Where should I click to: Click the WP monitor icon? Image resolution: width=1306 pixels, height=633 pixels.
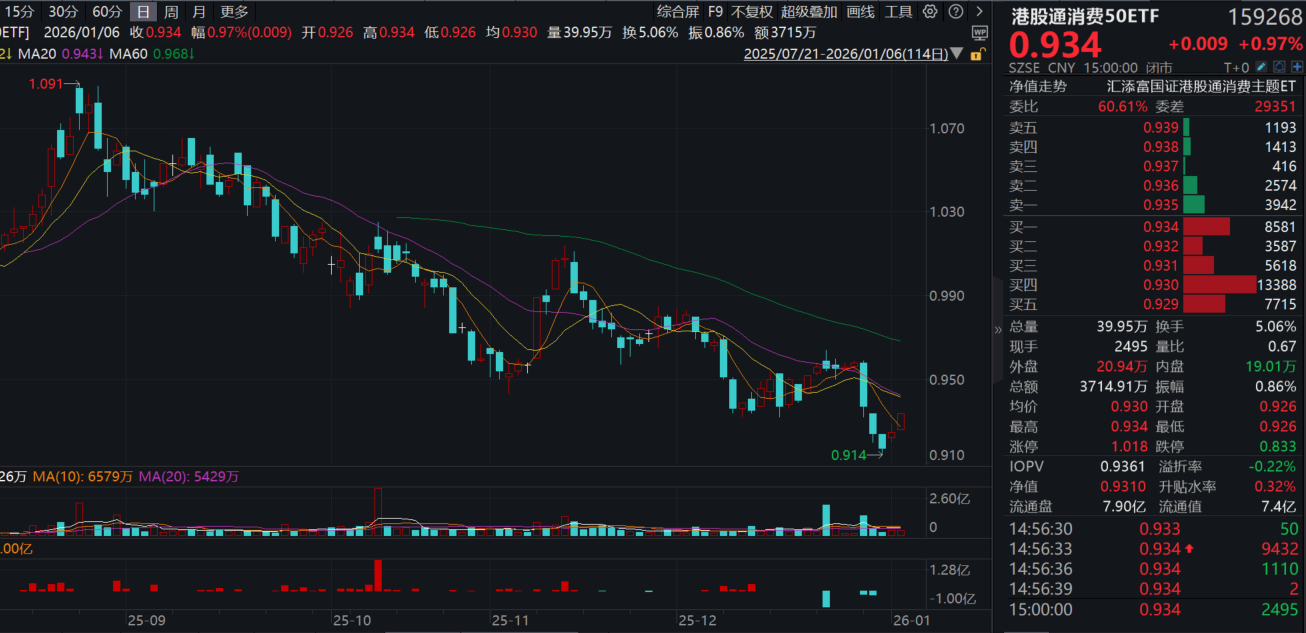coord(979,32)
